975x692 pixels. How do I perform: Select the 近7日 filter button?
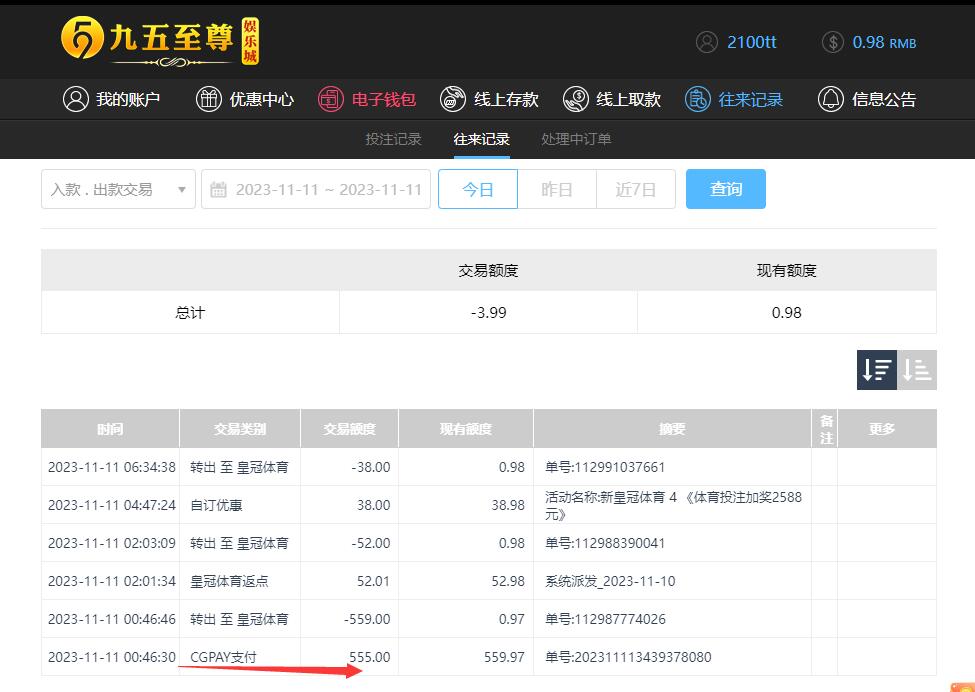coord(636,189)
